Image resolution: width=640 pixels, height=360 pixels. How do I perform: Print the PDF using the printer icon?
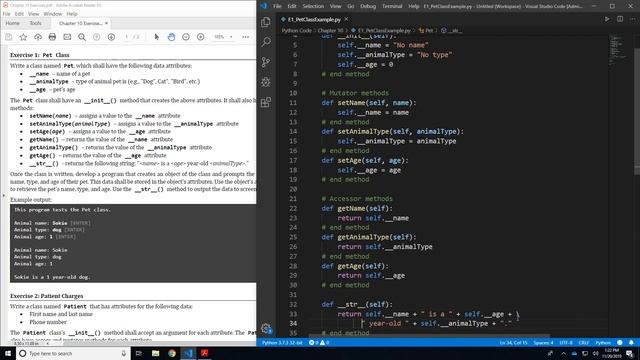point(52,37)
